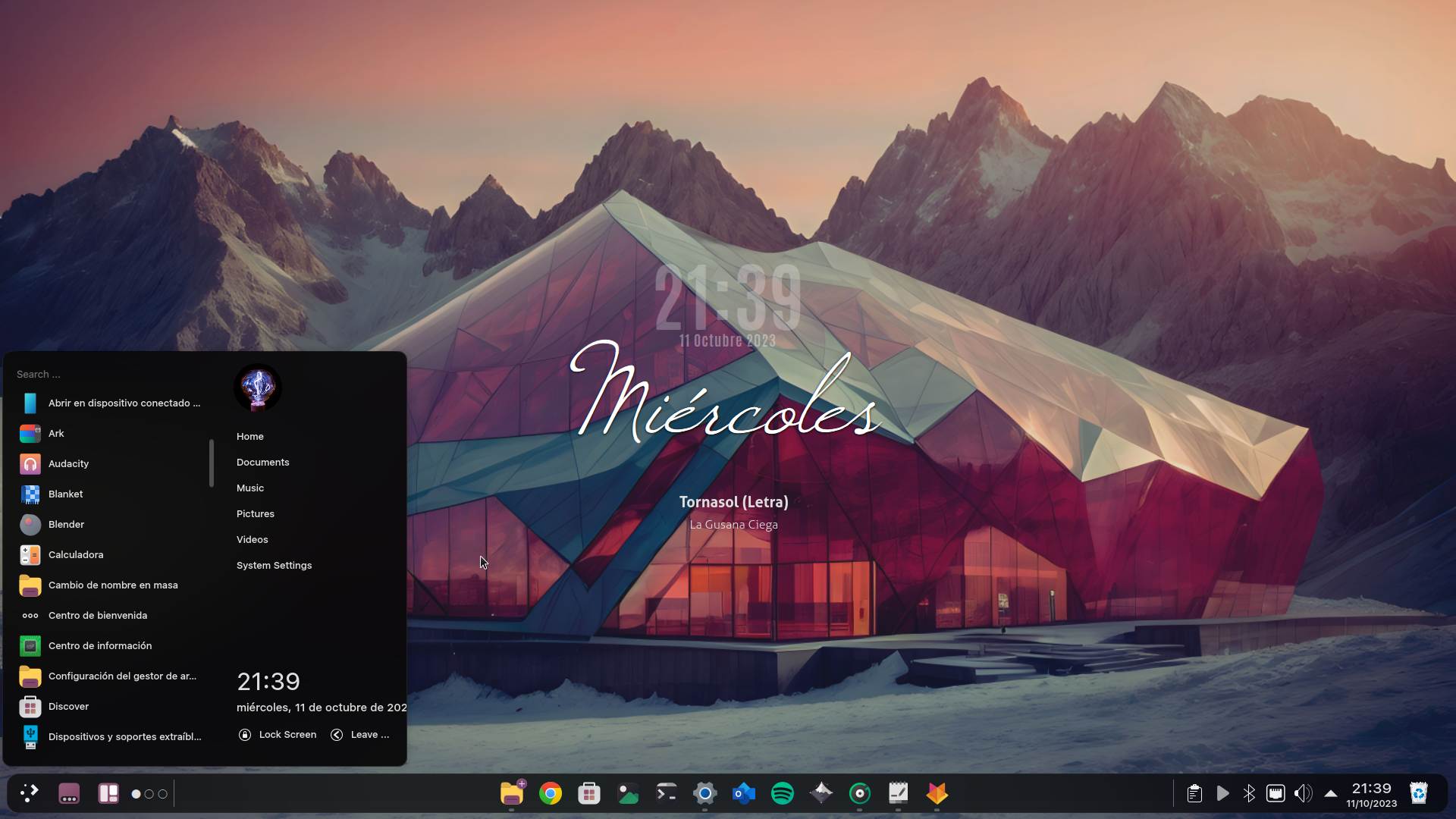Switch to the first virtual desktop dot
1456x819 pixels.
(x=136, y=794)
